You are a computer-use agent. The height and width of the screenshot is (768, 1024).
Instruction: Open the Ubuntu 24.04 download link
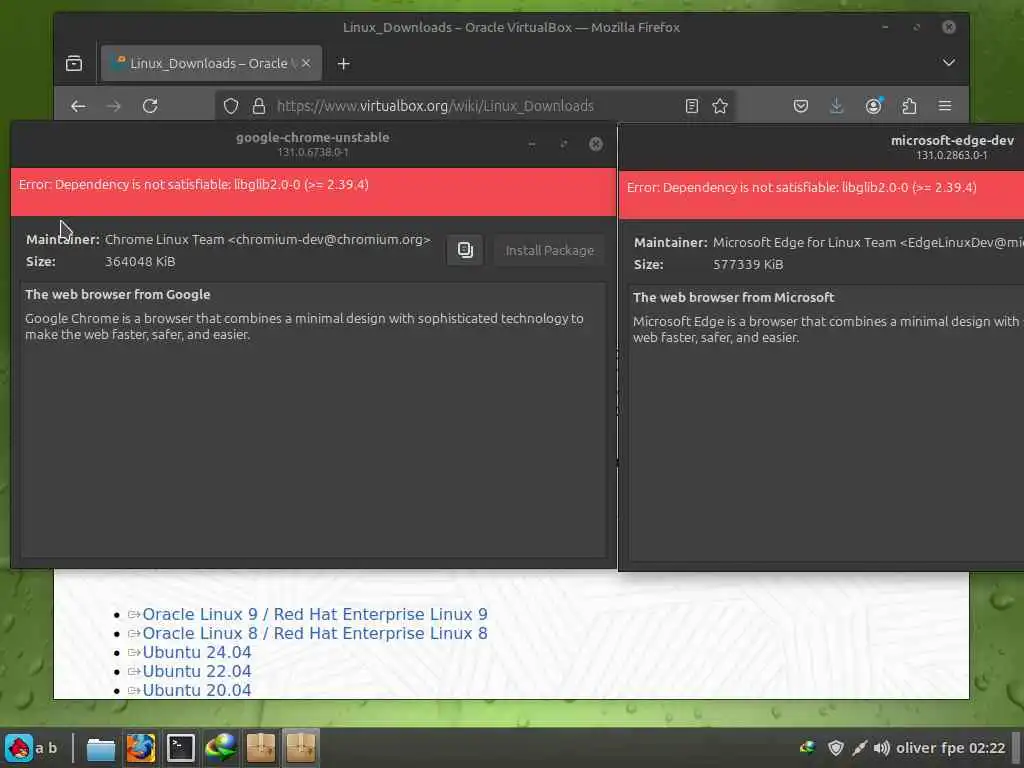[197, 652]
